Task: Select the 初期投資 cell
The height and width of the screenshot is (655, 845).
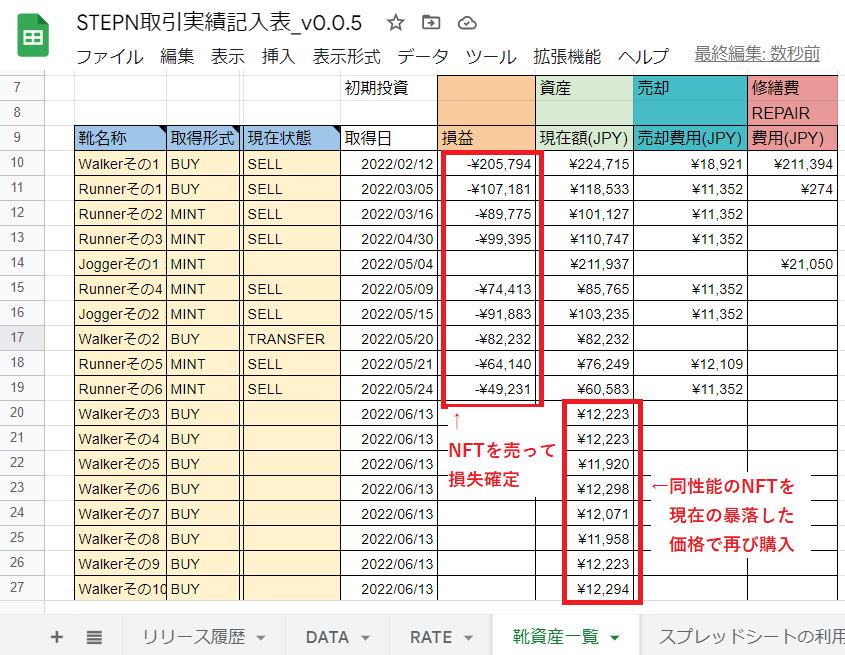Action: [389, 88]
